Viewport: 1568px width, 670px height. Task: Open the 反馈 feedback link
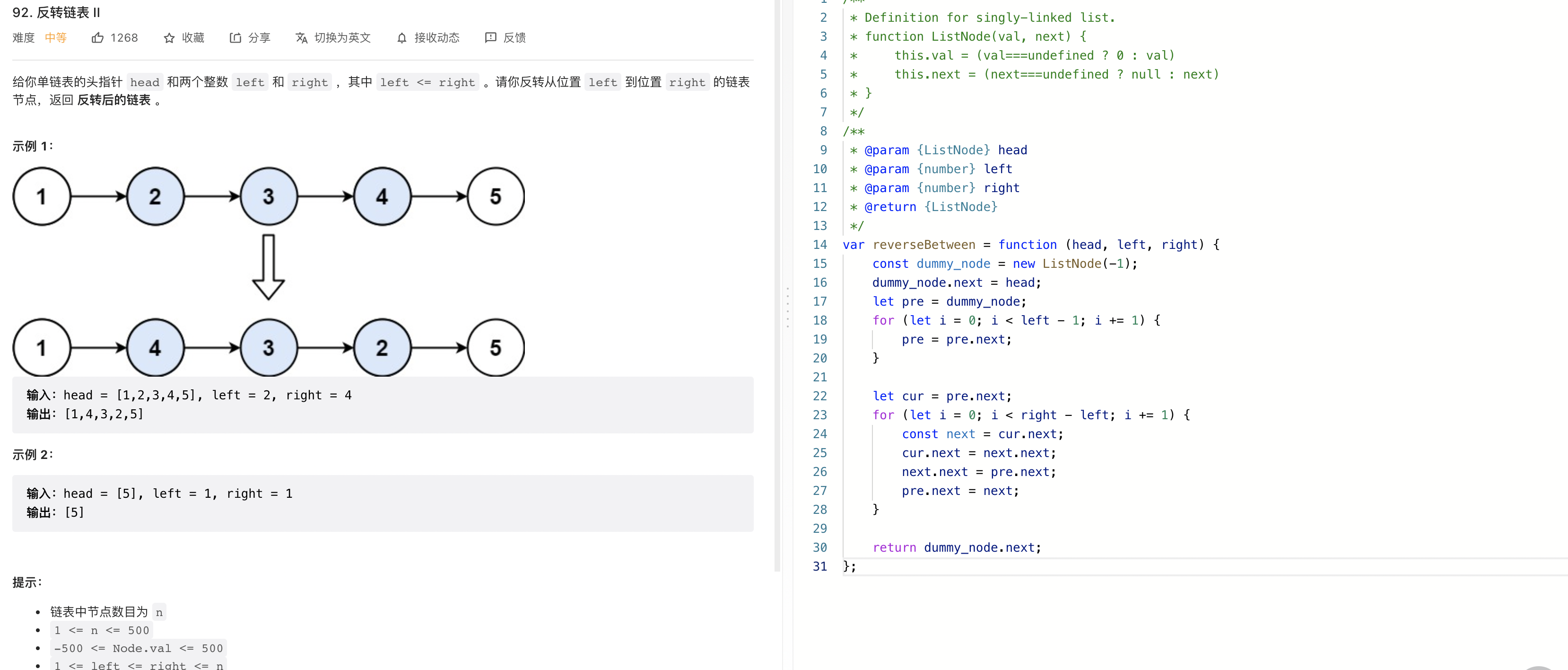514,38
